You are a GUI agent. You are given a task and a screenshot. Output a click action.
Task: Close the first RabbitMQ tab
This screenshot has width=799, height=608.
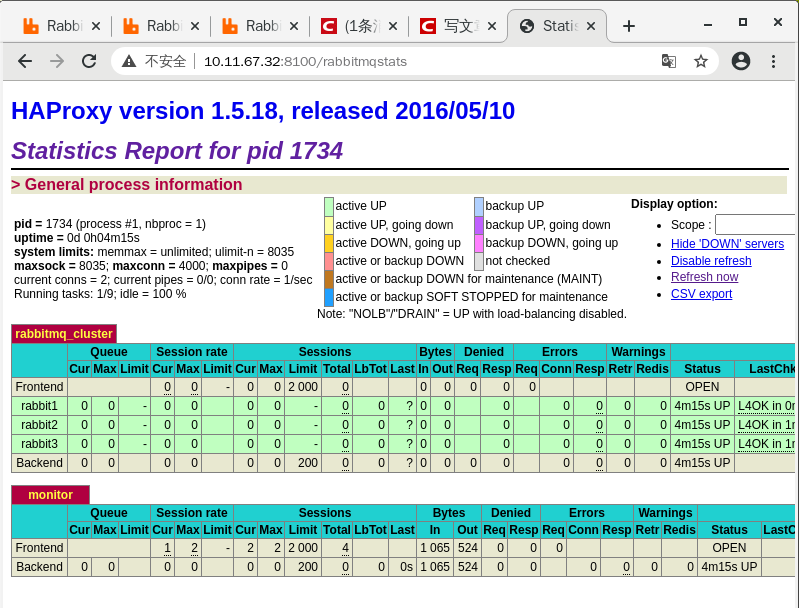click(x=96, y=26)
